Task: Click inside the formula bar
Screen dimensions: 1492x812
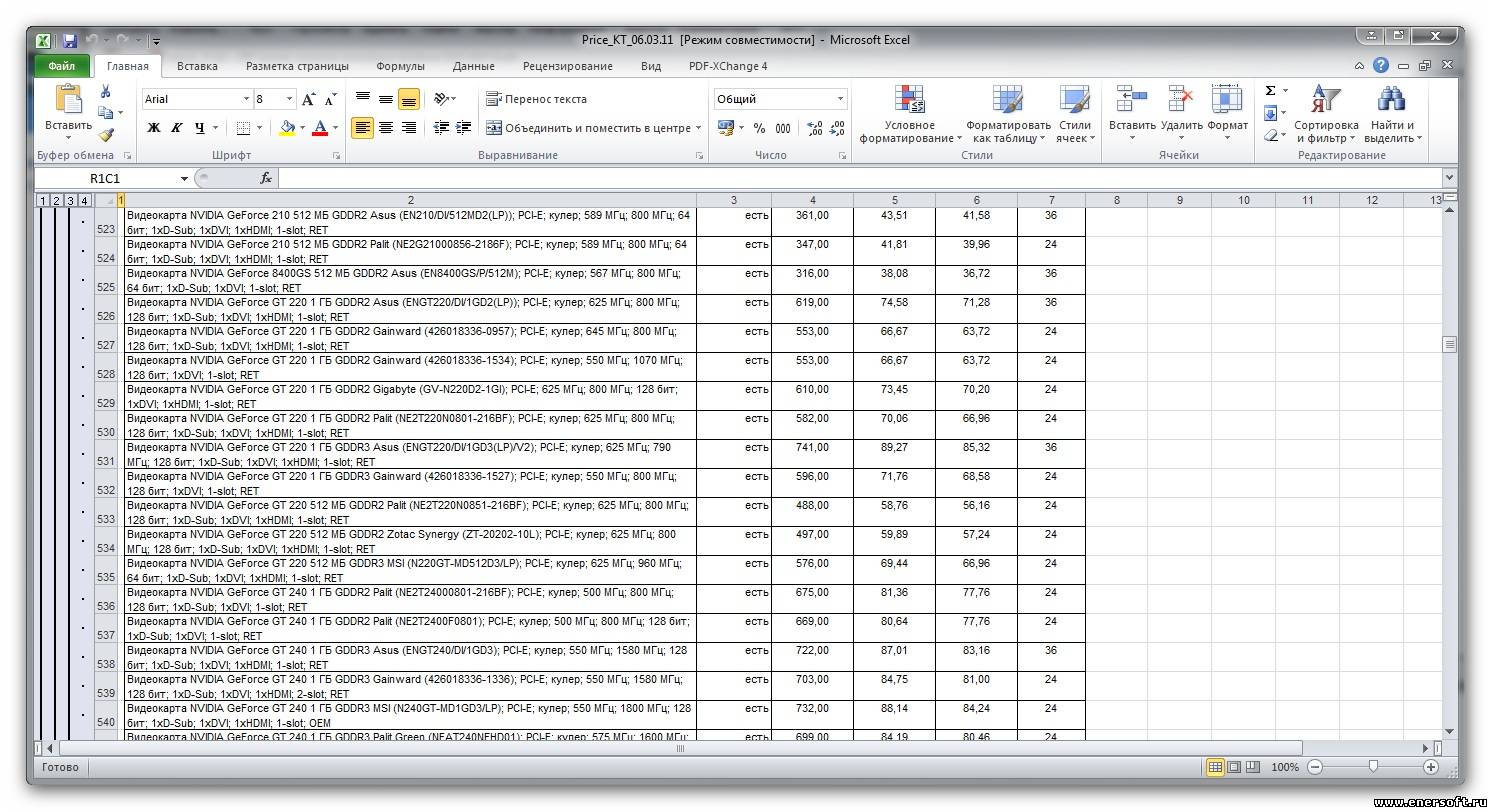Action: (x=860, y=178)
